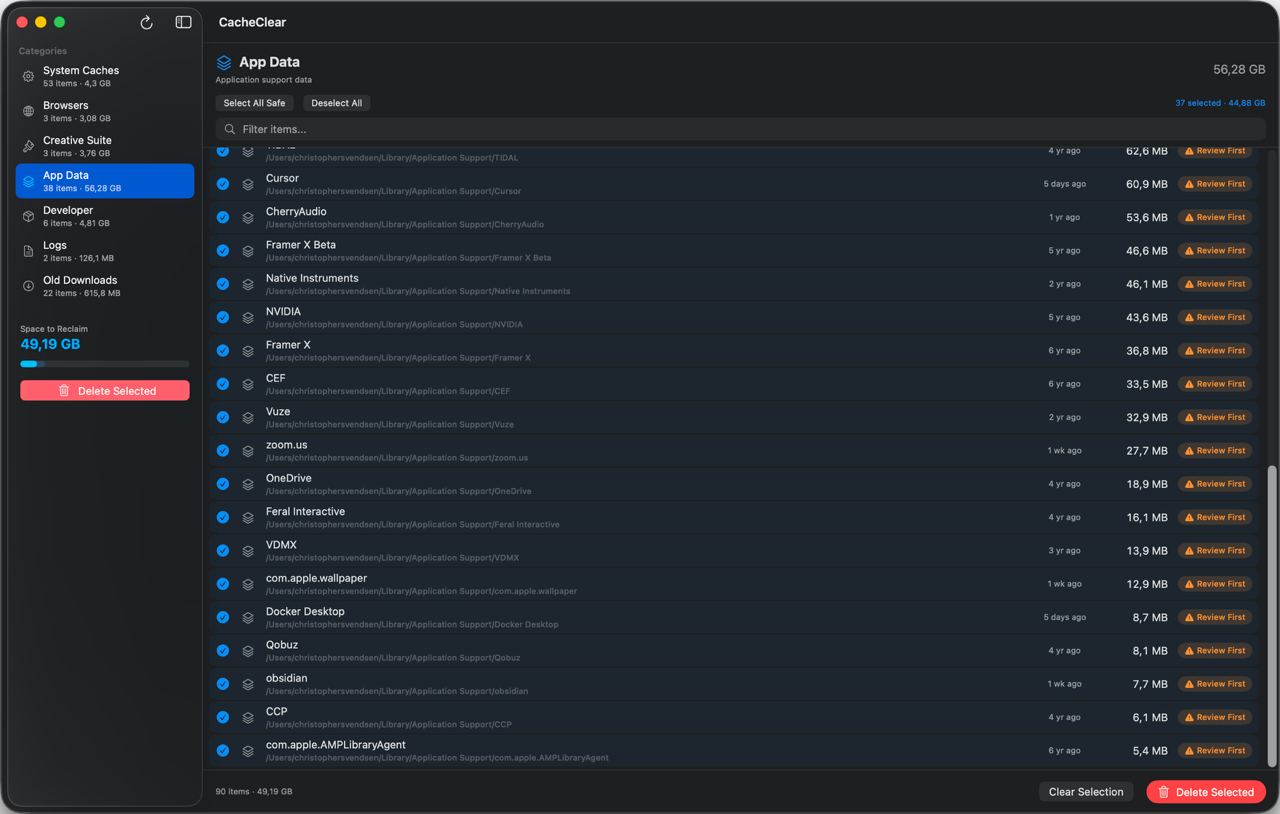The height and width of the screenshot is (814, 1280).
Task: Switch to the Browsers category
Action: point(105,111)
